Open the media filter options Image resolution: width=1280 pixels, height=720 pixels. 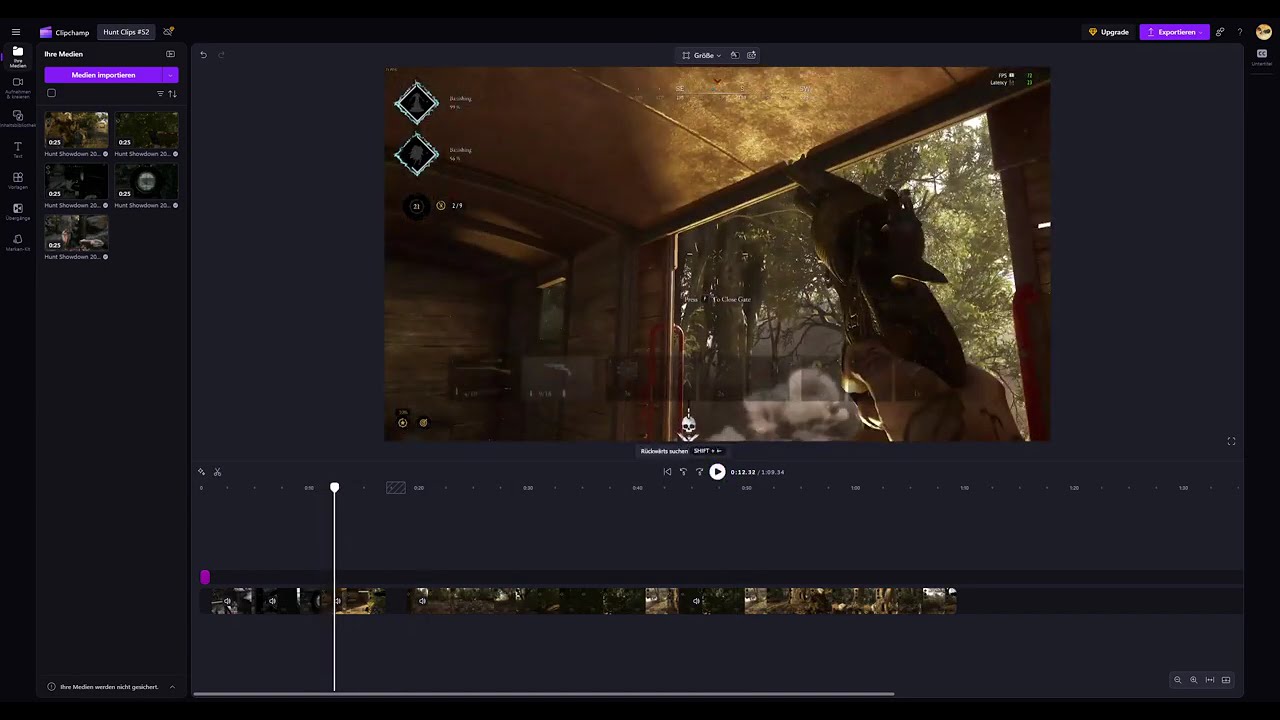point(160,94)
